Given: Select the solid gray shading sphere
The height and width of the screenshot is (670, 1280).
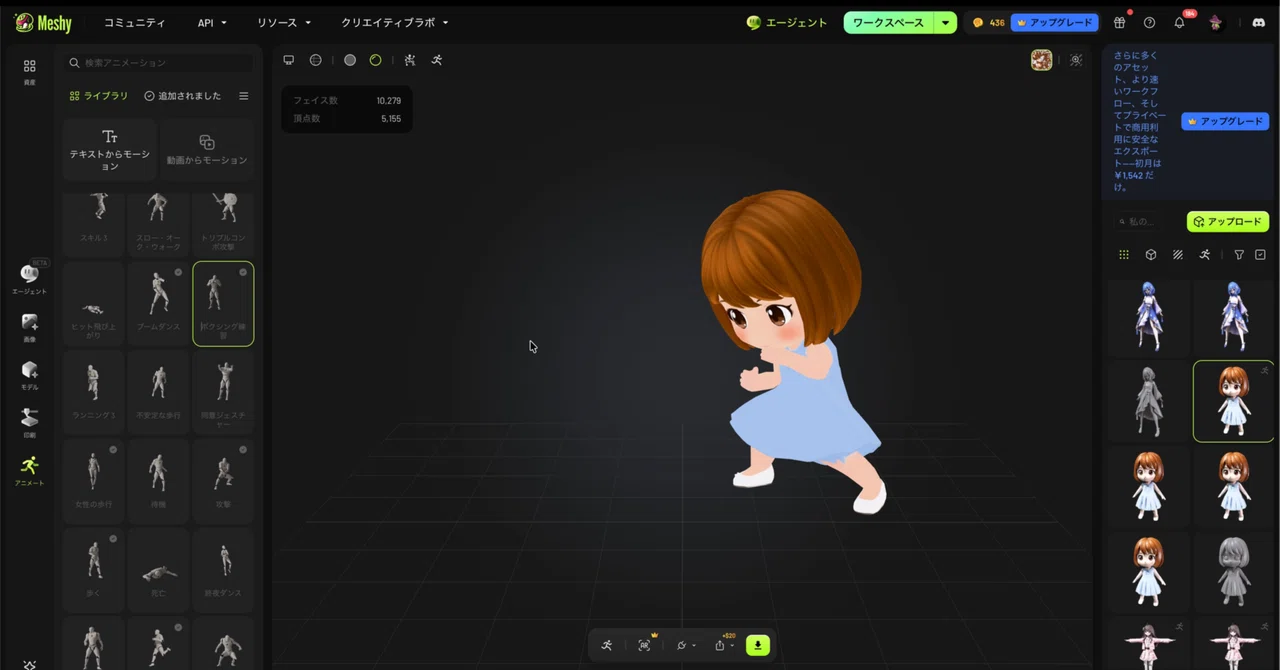Looking at the screenshot, I should click(x=350, y=60).
